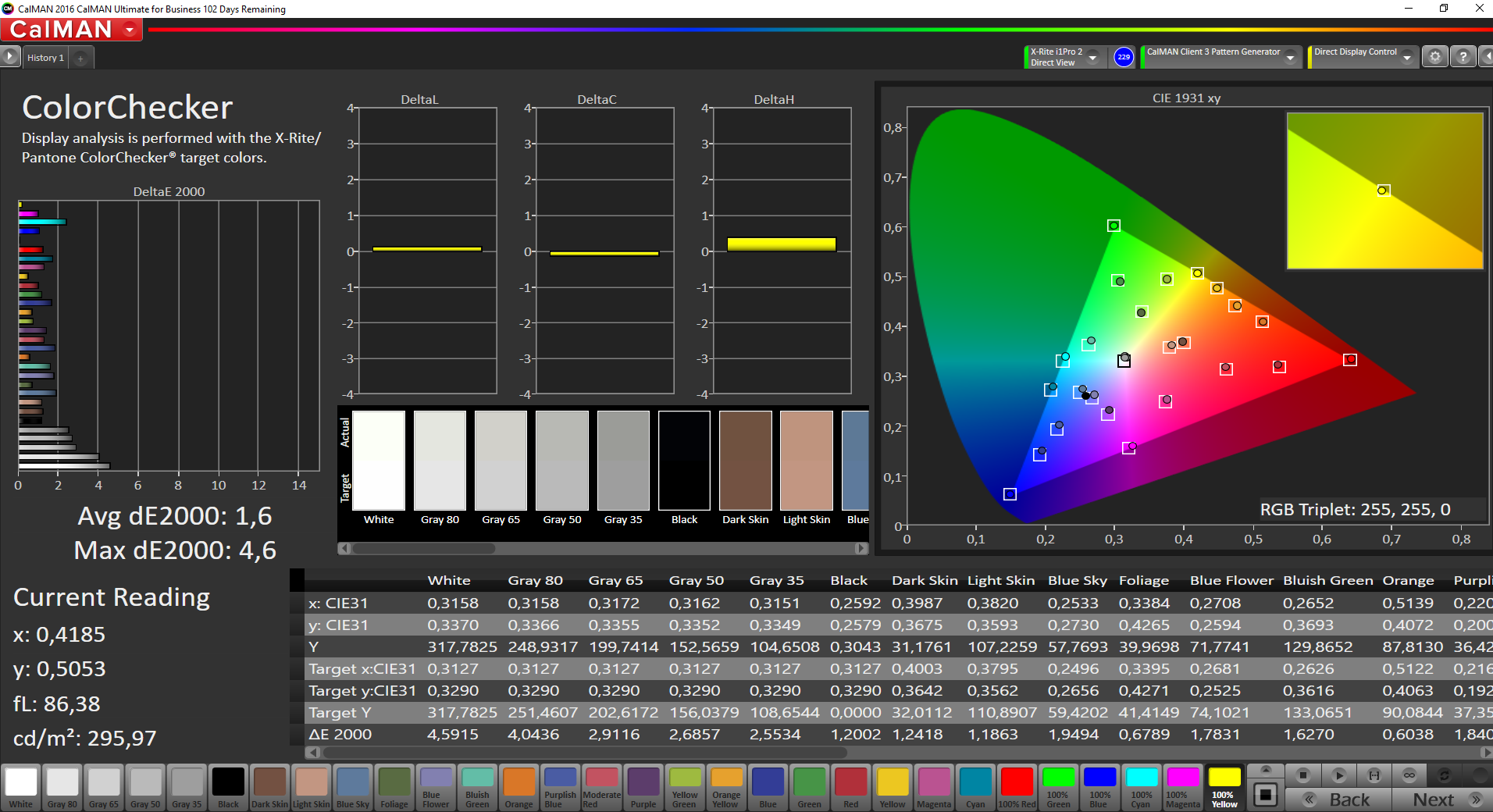Viewport: 1493px width, 812px height.
Task: Click the RGB Triplet: 255, 255, 0 readout
Action: tap(1355, 509)
